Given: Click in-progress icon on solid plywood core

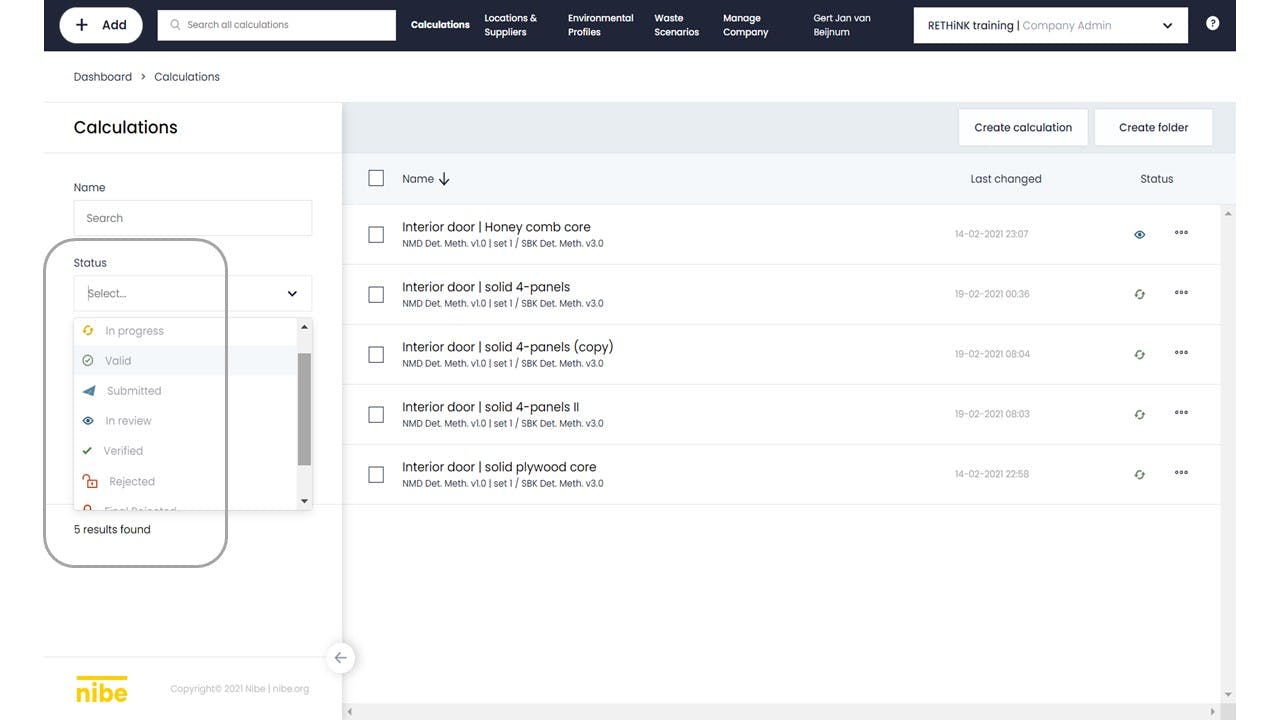Looking at the screenshot, I should coord(1139,475).
